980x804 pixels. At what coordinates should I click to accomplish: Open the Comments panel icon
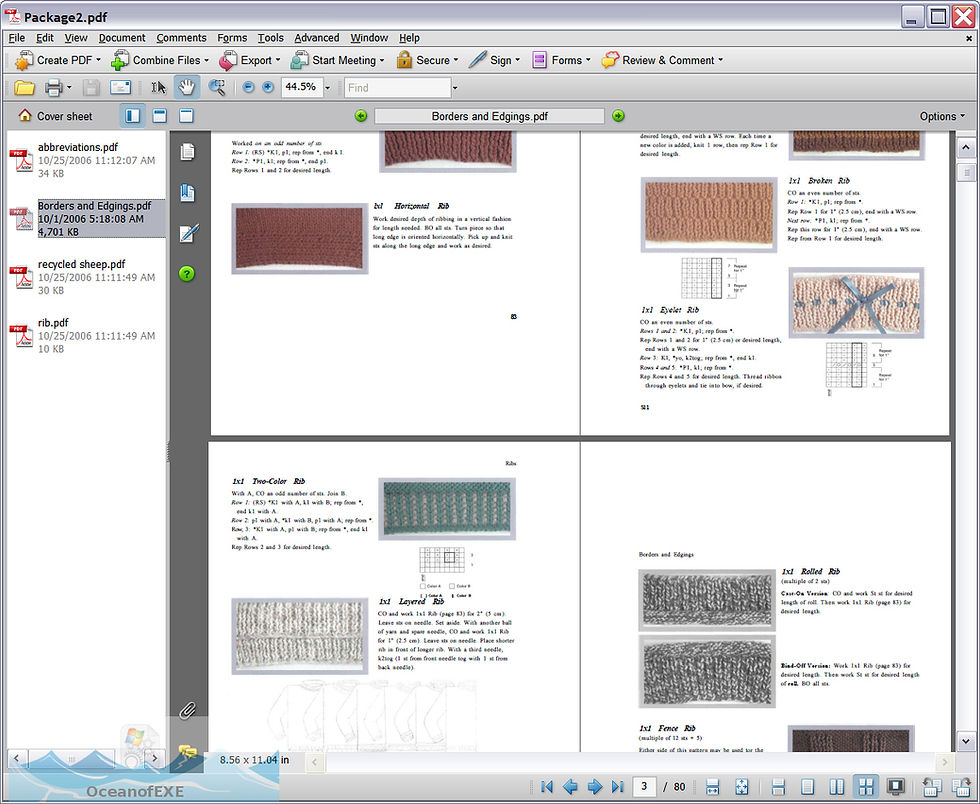pos(187,751)
